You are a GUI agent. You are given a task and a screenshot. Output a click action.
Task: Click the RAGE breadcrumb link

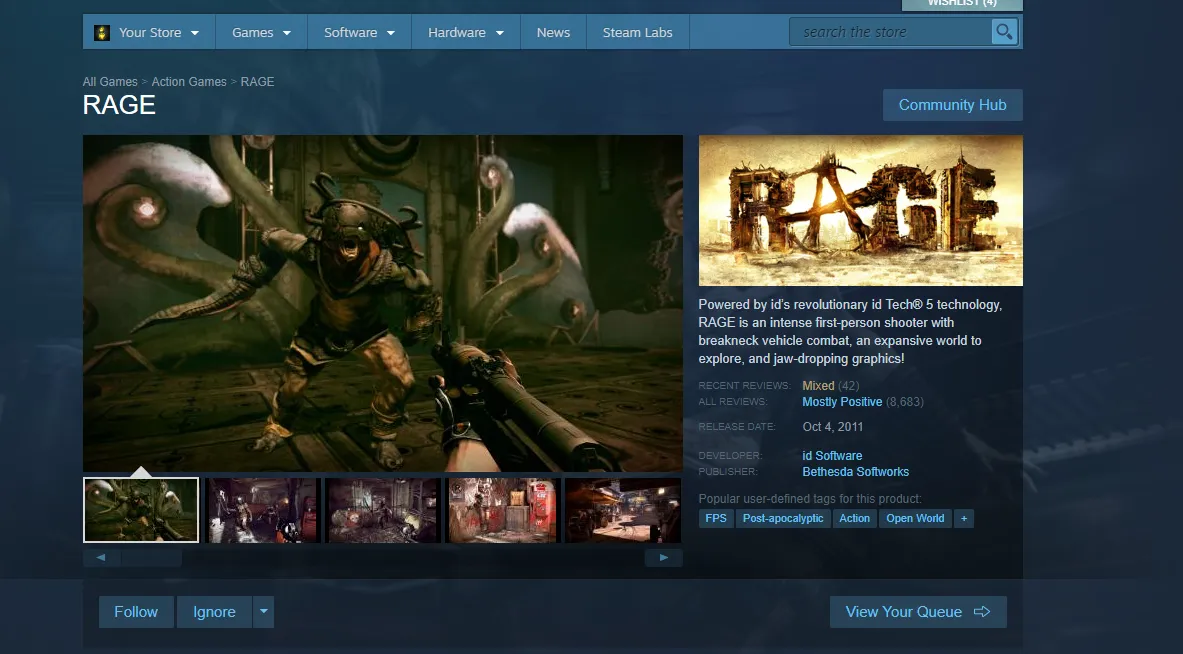coord(257,81)
